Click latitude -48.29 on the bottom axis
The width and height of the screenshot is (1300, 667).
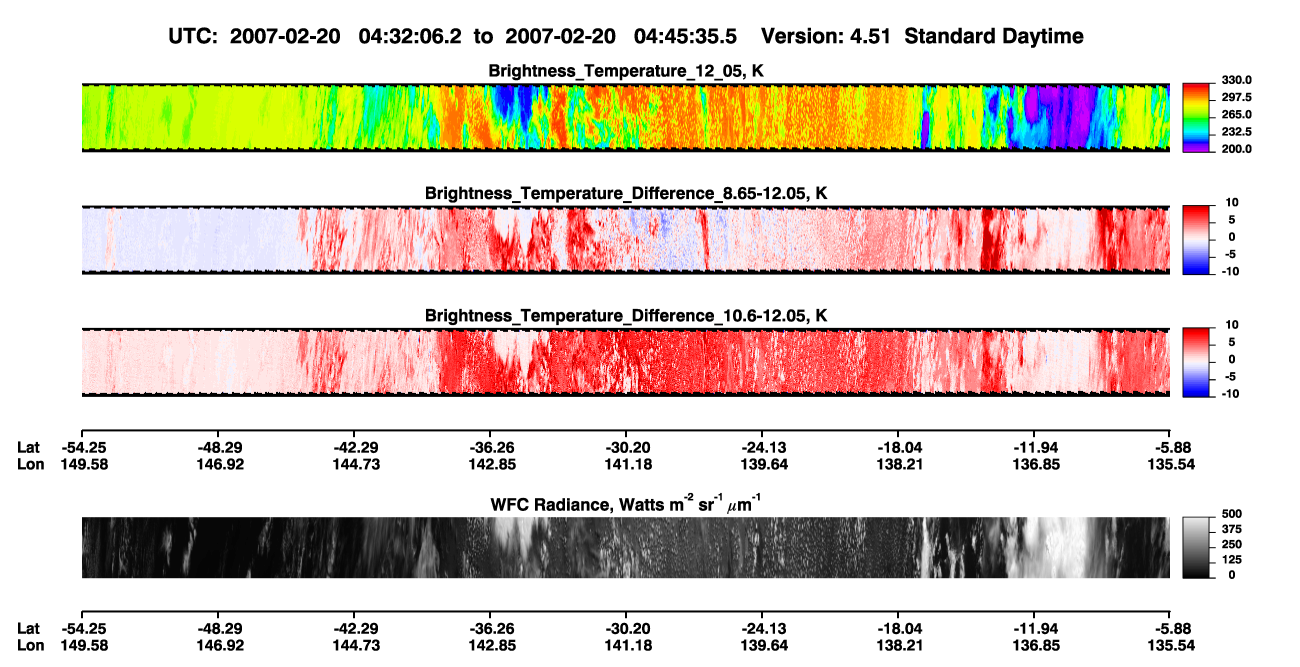click(218, 628)
